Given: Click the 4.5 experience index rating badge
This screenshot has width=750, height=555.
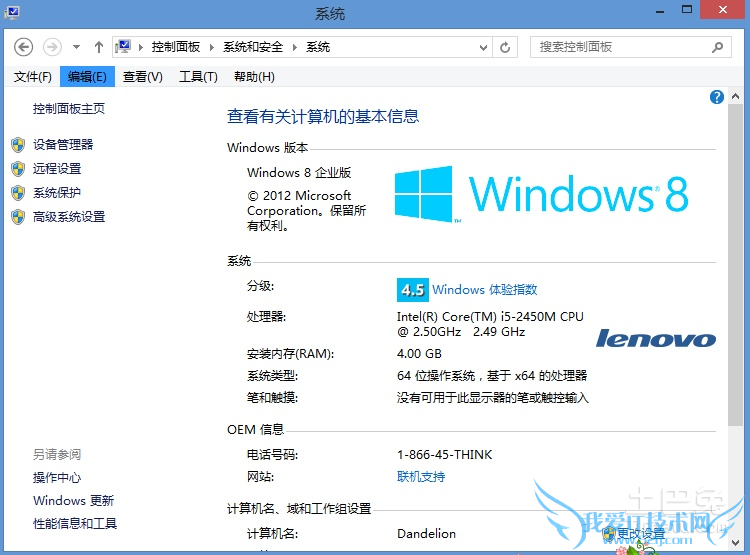Looking at the screenshot, I should coord(413,290).
